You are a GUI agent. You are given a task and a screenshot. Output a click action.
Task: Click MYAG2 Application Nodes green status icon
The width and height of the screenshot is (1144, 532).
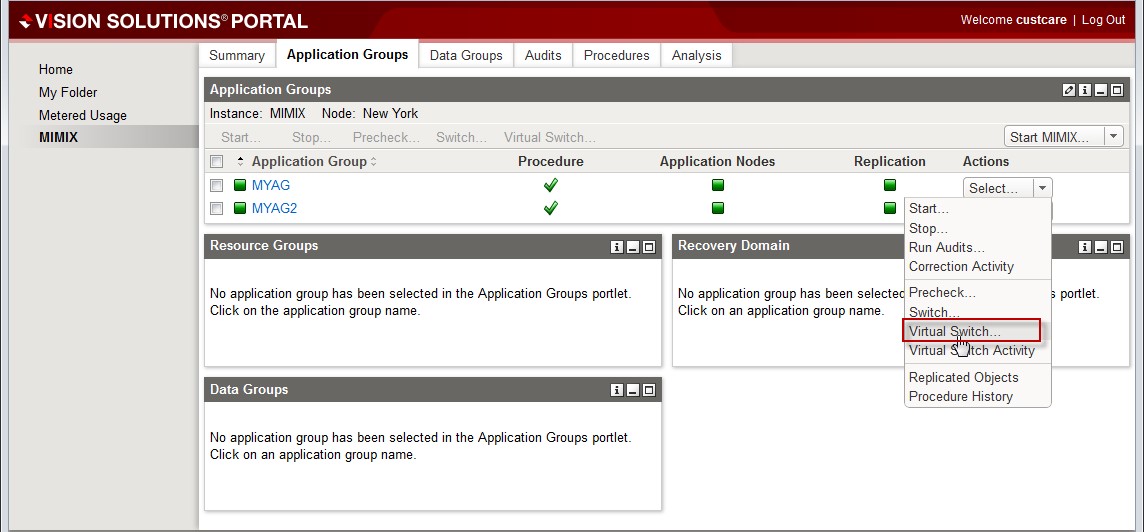tap(717, 208)
